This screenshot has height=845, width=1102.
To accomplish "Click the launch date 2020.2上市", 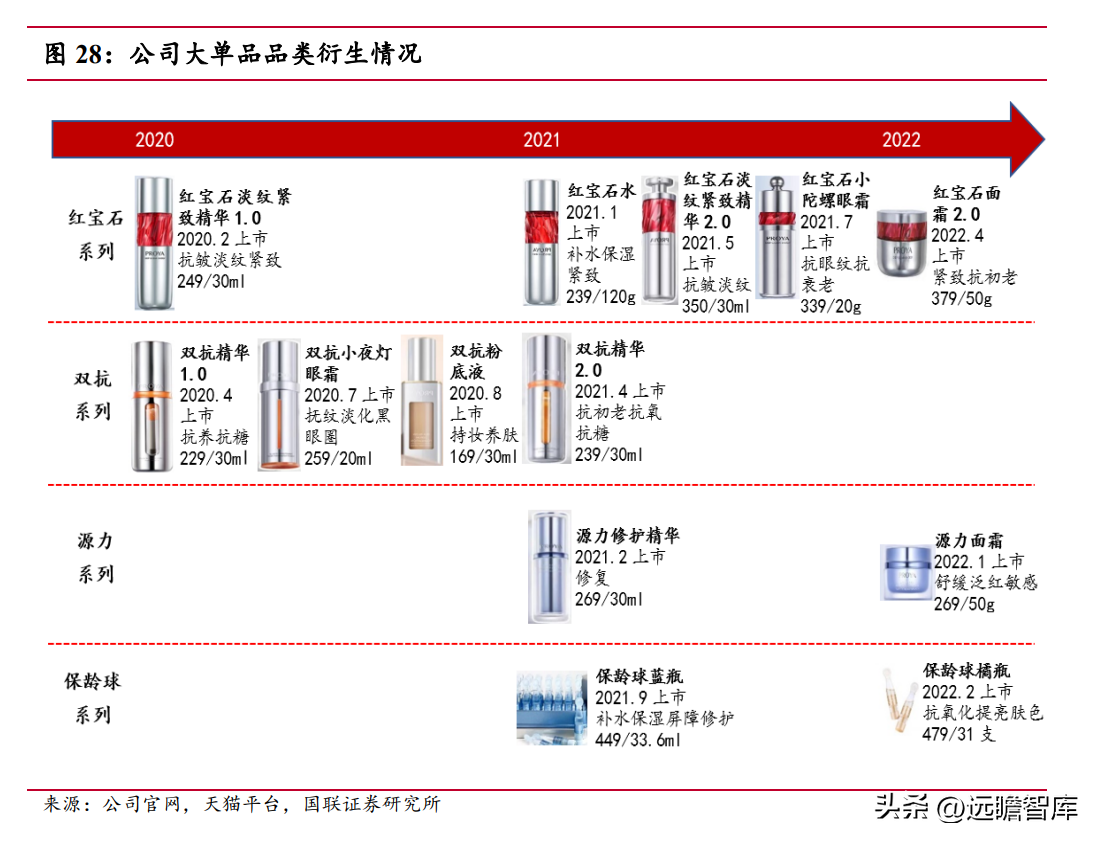I will coord(222,239).
